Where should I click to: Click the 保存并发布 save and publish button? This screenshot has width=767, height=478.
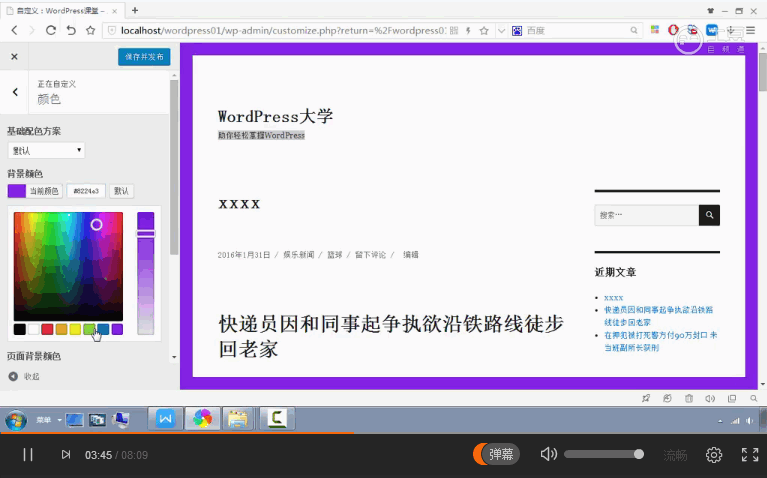(x=144, y=57)
